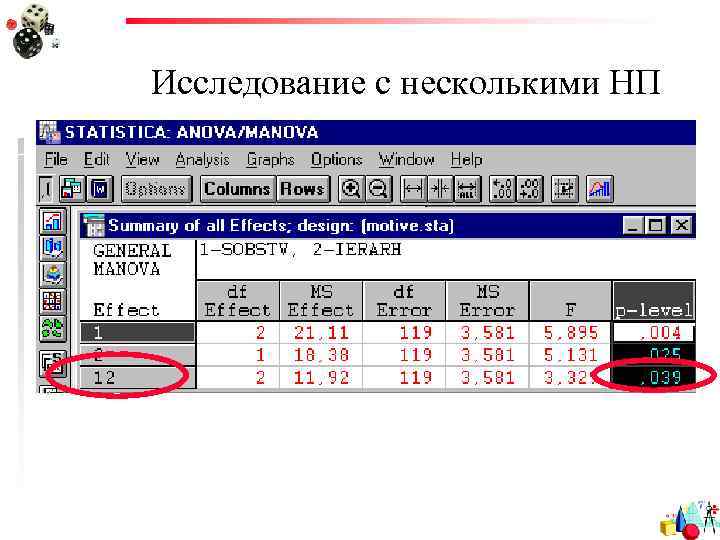This screenshot has height=540, width=720.
Task: Zoom out with the magnifier minus icon
Action: click(x=378, y=189)
